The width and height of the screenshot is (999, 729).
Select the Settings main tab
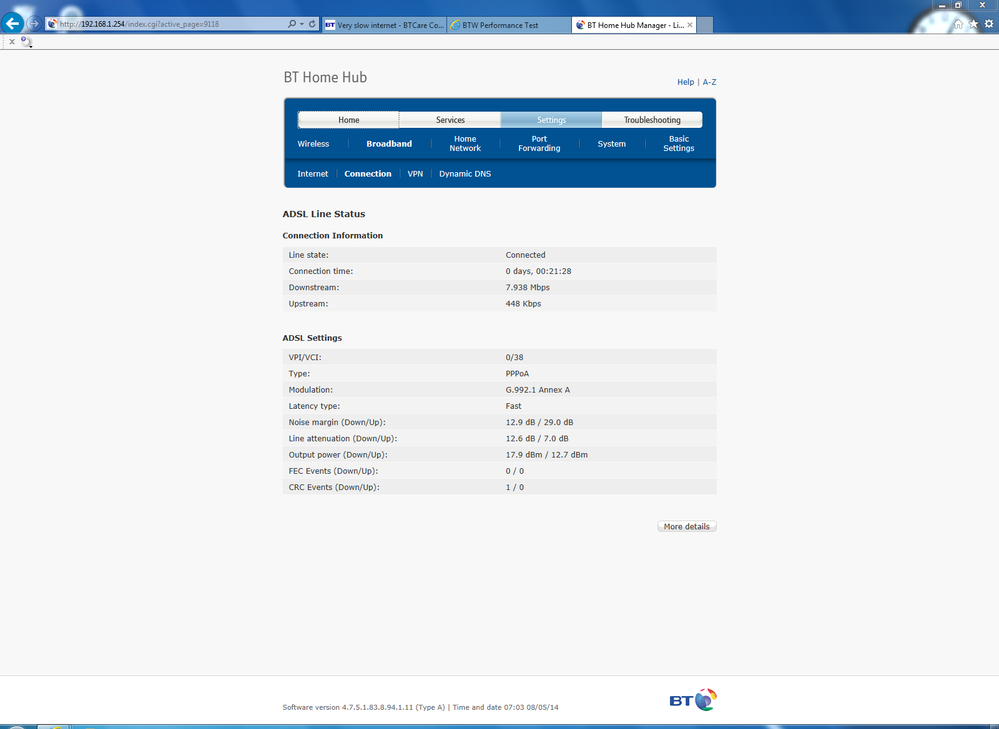click(x=551, y=120)
